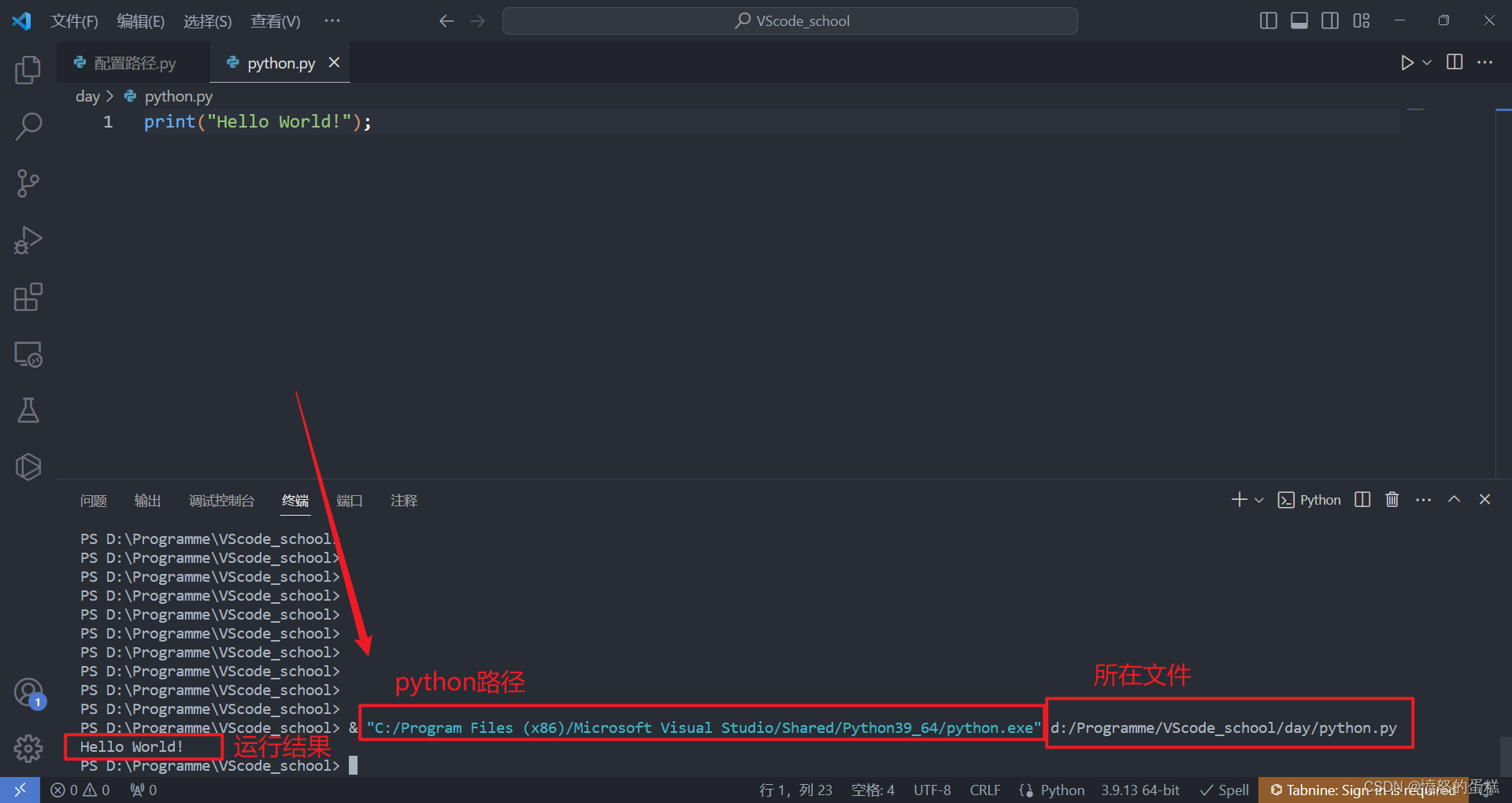1512x803 pixels.
Task: Select Python interpreter 3.9.13 64-bit
Action: click(1140, 790)
